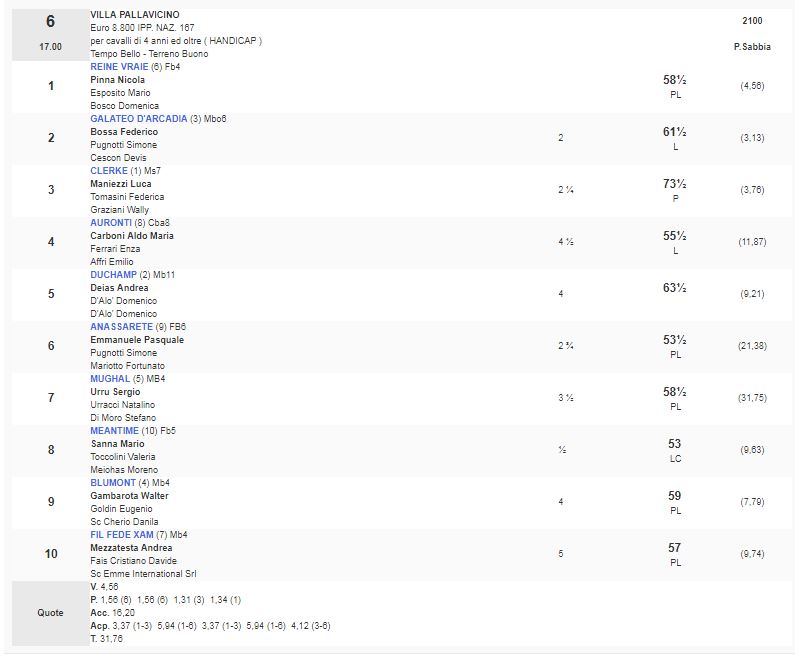Viewport: 795px width, 666px height.
Task: Select the Quote row label
Action: coord(50,613)
